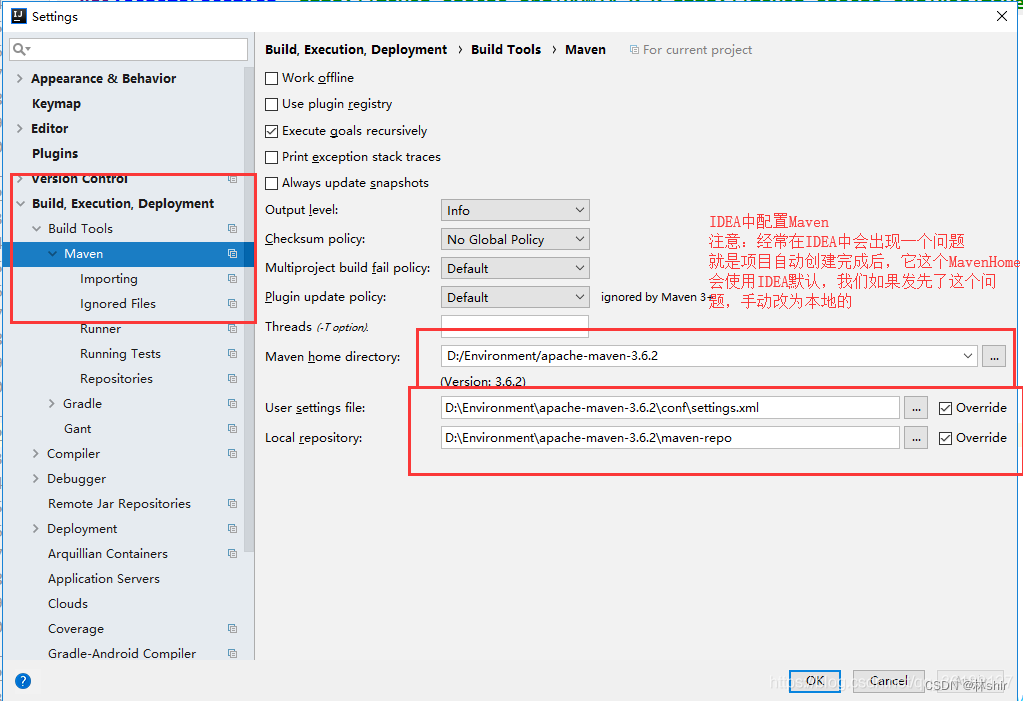The image size is (1023, 701).
Task: Click Build Tools in the breadcrumb
Action: [506, 50]
